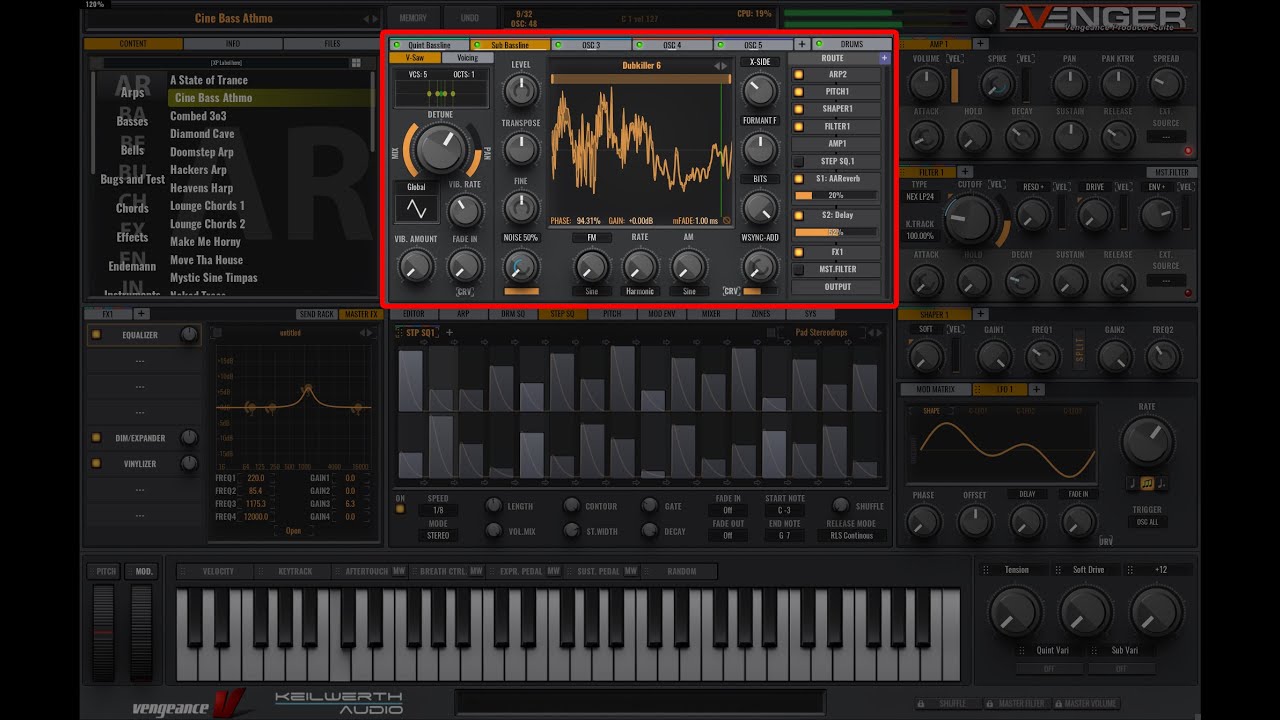Click the MEMORY button
The height and width of the screenshot is (720, 1280).
tap(413, 18)
